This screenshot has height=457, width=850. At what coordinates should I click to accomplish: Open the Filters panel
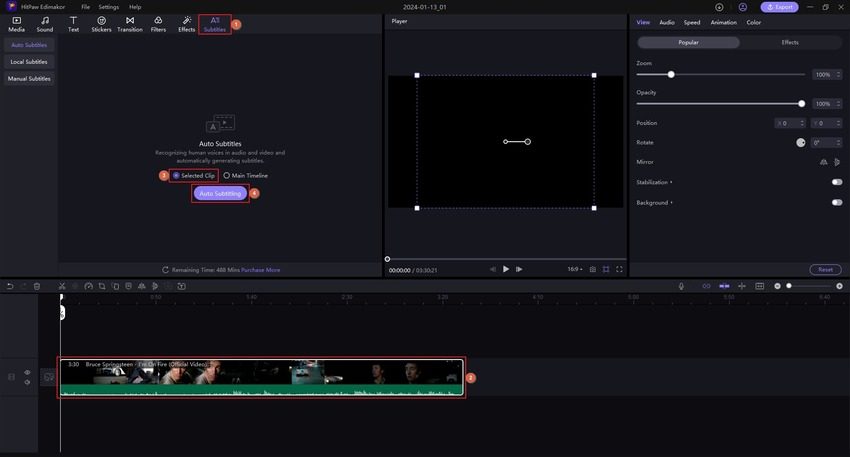[158, 24]
